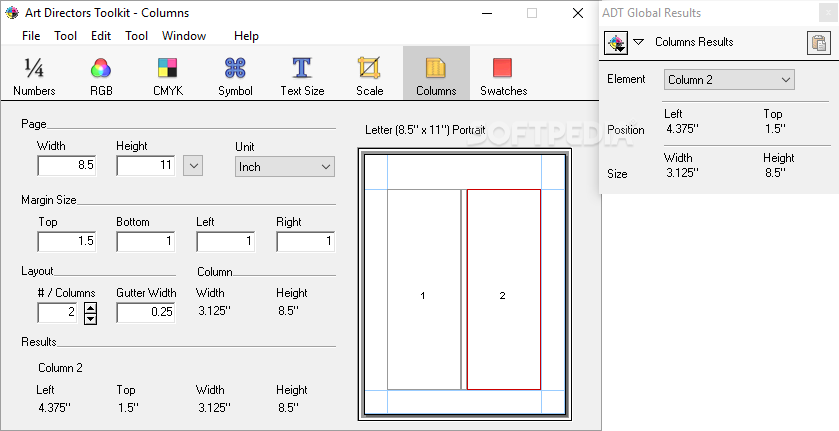Click the Right margin field
Viewport: 839px width, 431px height.
point(306,241)
